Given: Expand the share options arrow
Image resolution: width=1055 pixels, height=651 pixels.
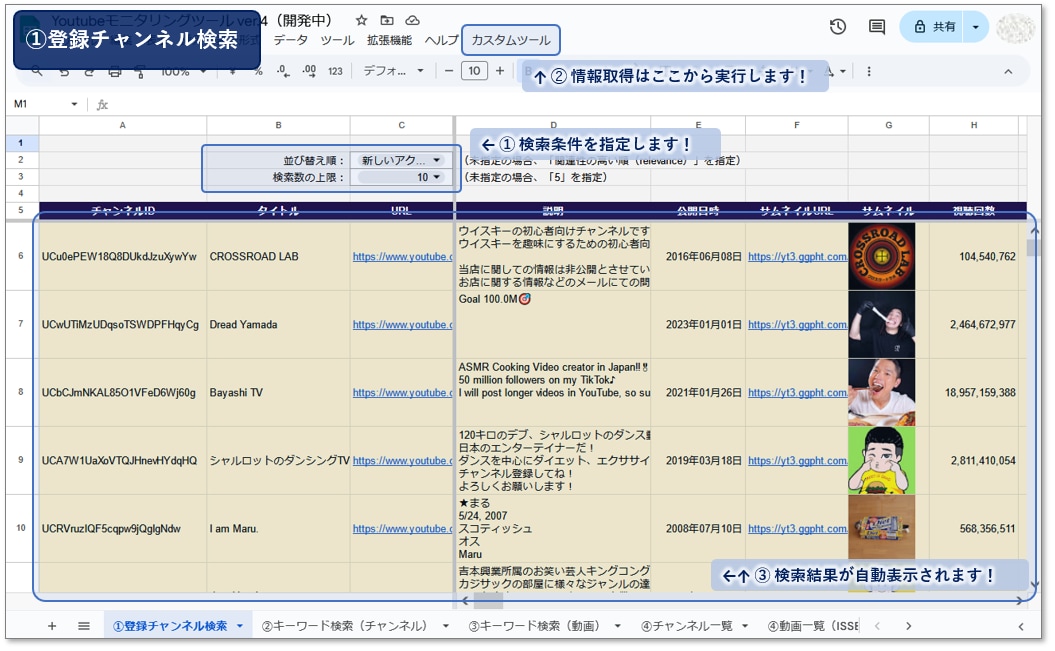Looking at the screenshot, I should point(976,27).
